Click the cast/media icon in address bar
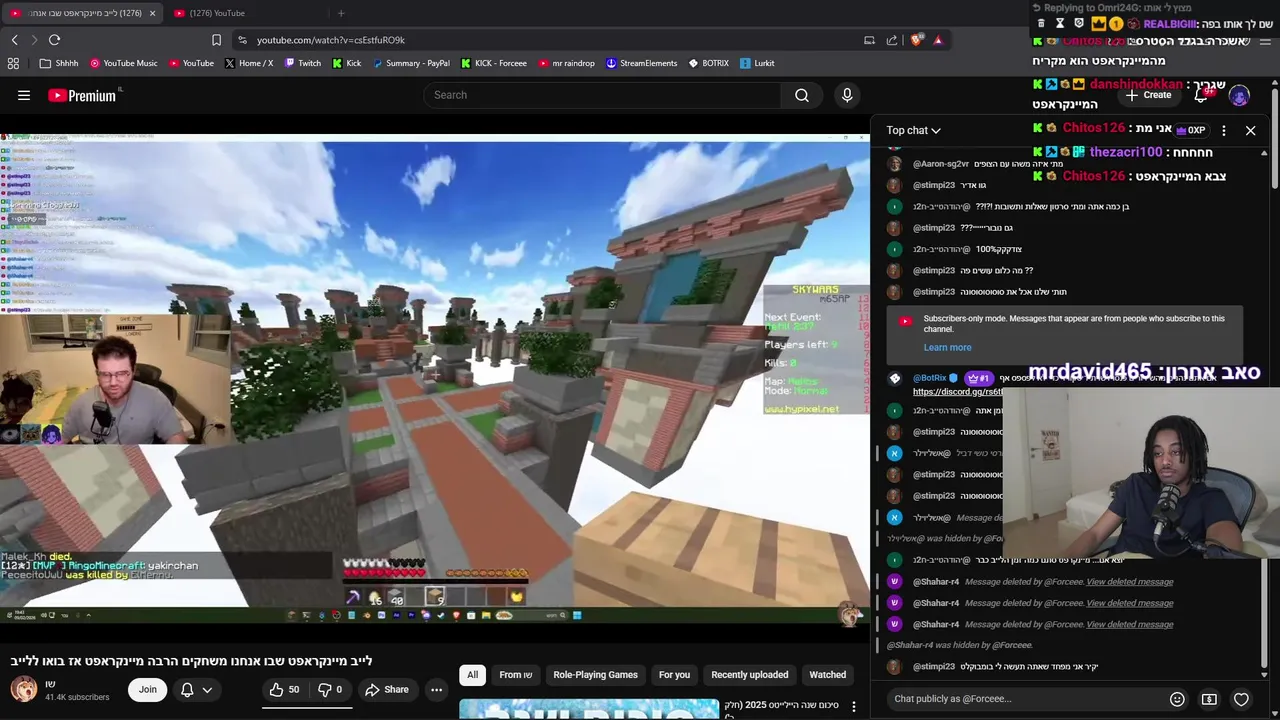Image resolution: width=1280 pixels, height=720 pixels. [869, 40]
